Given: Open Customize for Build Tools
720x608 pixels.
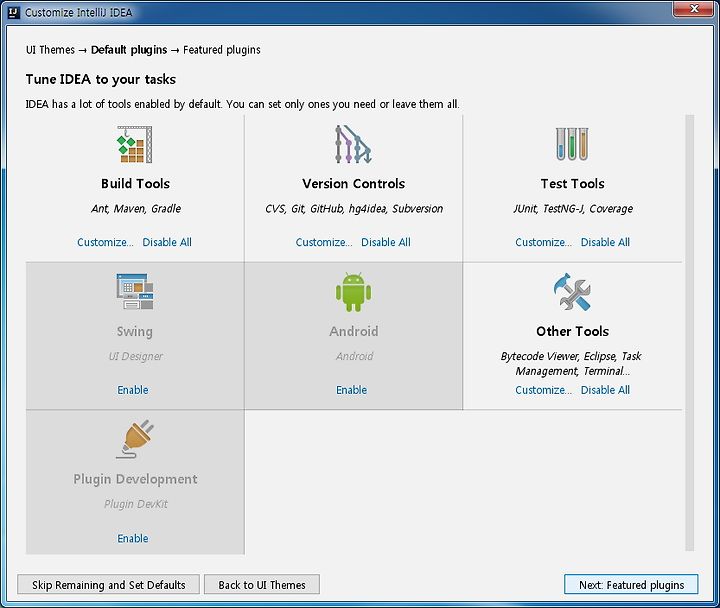Looking at the screenshot, I should [105, 242].
